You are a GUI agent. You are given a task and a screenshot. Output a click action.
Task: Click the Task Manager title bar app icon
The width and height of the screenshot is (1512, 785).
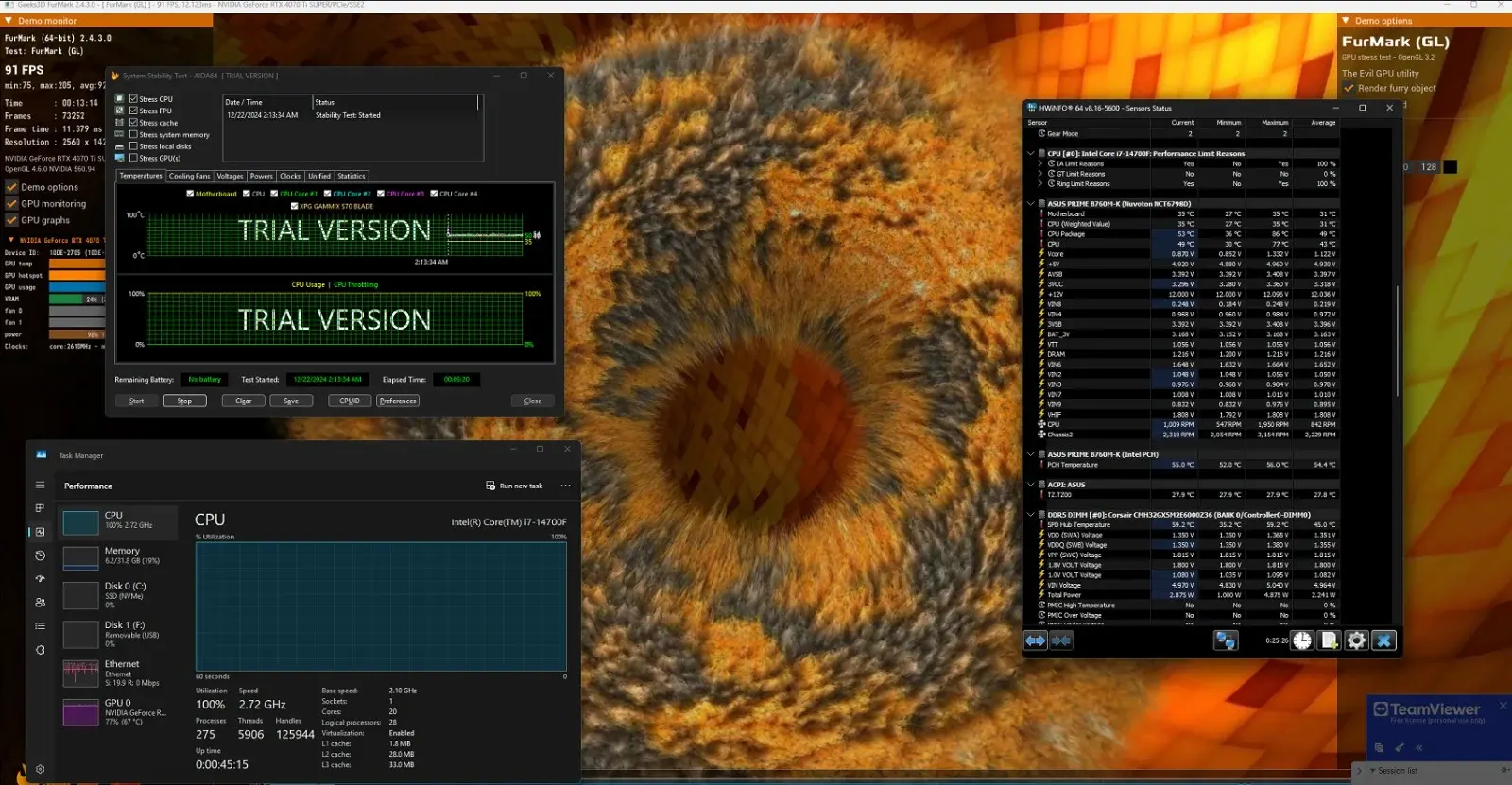click(x=42, y=454)
